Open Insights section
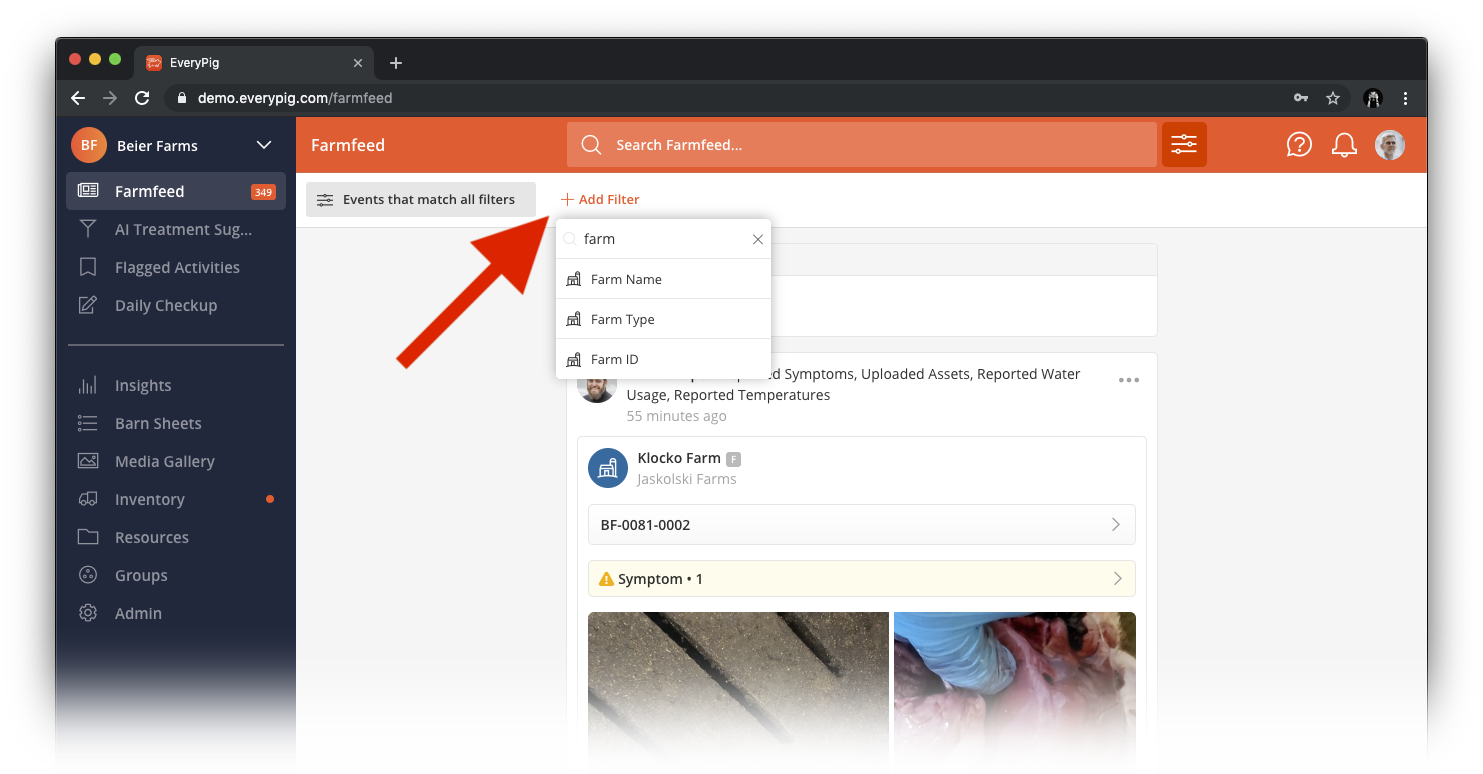This screenshot has height=774, width=1483. pos(176,385)
